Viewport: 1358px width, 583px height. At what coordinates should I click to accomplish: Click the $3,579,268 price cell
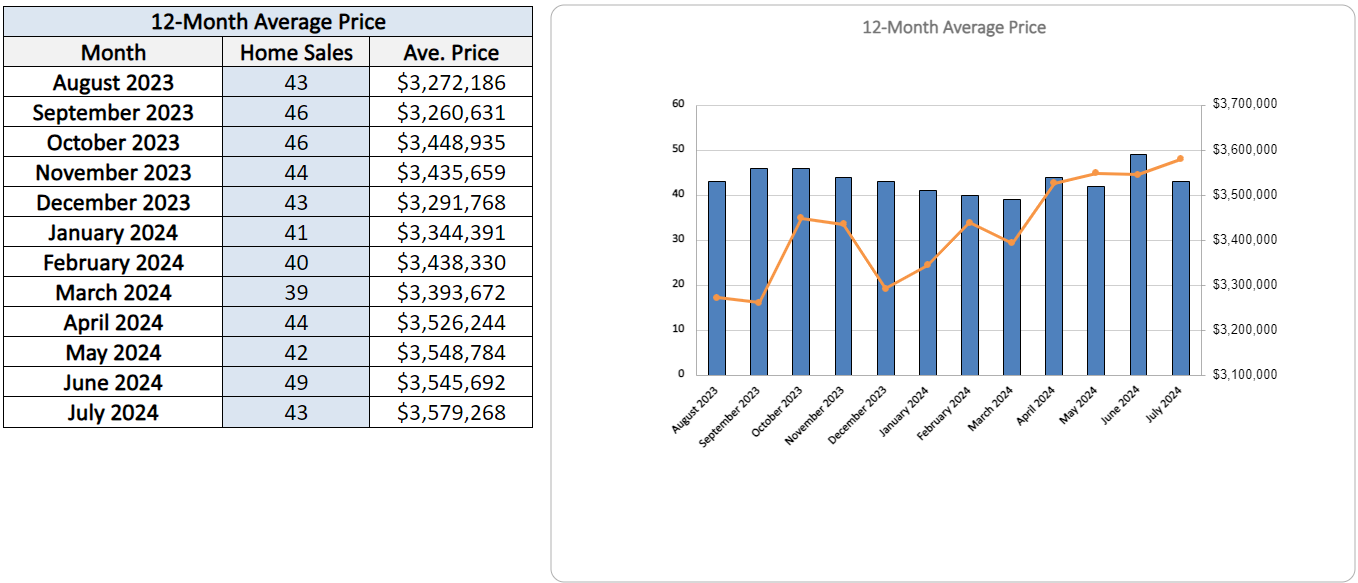[x=451, y=412]
